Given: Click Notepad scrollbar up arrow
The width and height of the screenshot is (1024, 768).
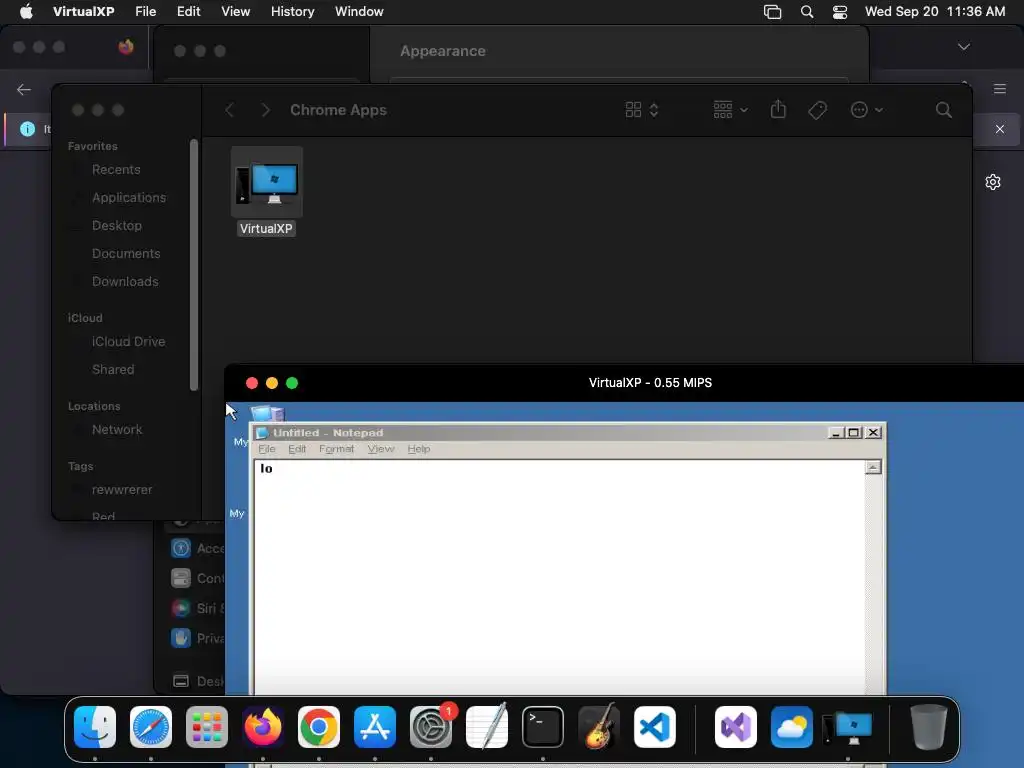Looking at the screenshot, I should 873,467.
